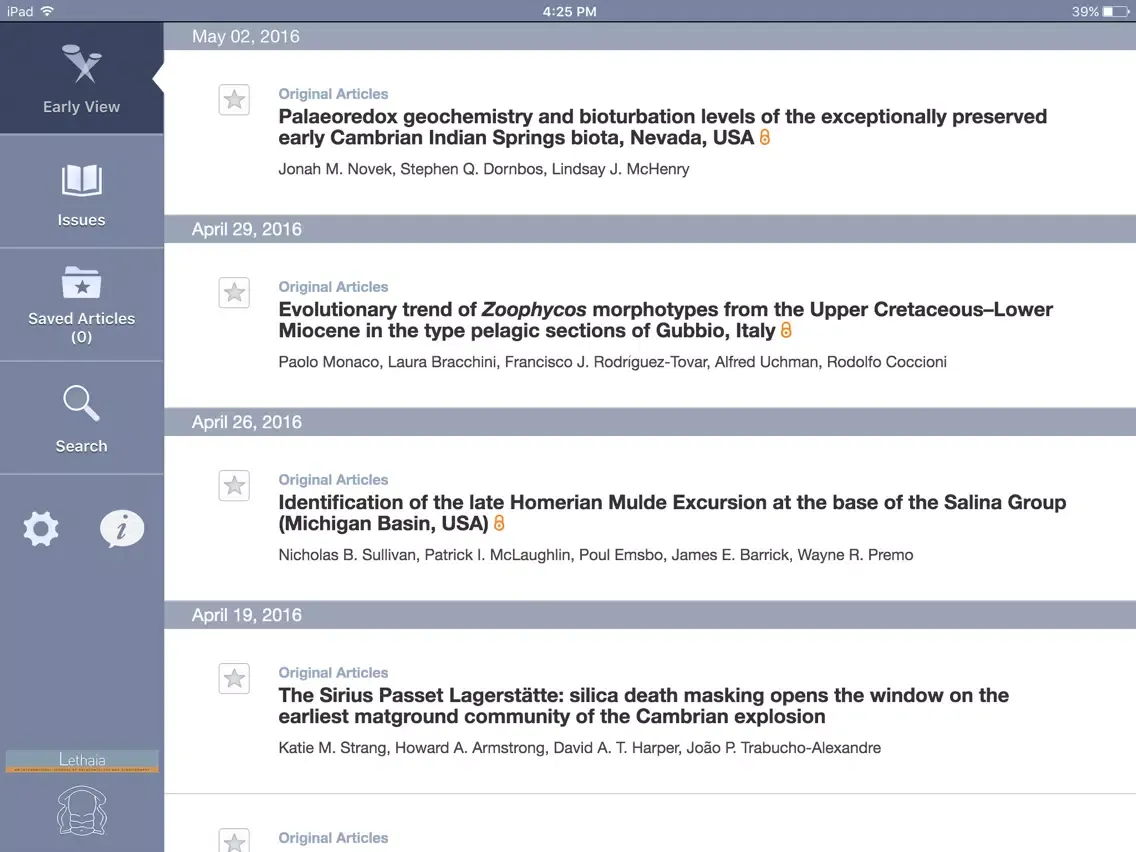Star the Sirius Passet Lagerstätte article
Viewport: 1136px width, 852px height.
[x=234, y=679]
